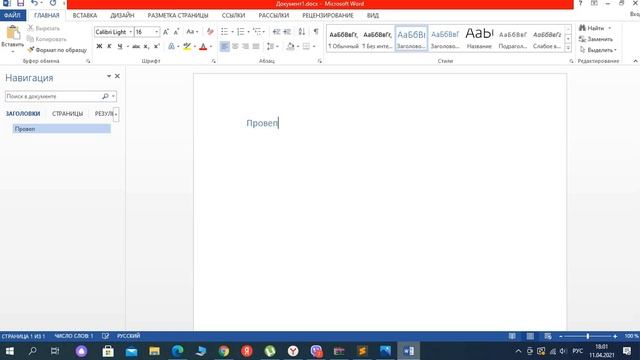Expand the styles gallery with the More arrow

[x=568, y=48]
